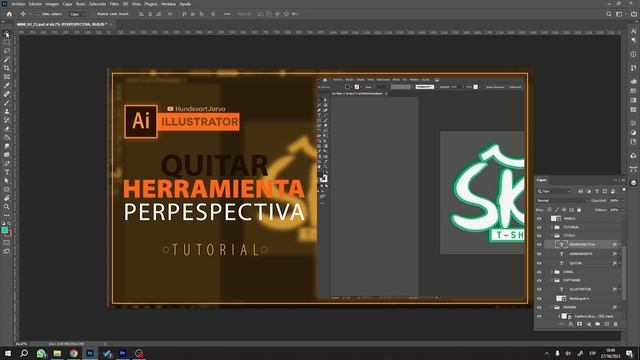
Task: Select the Brush tool
Action: coord(7,102)
